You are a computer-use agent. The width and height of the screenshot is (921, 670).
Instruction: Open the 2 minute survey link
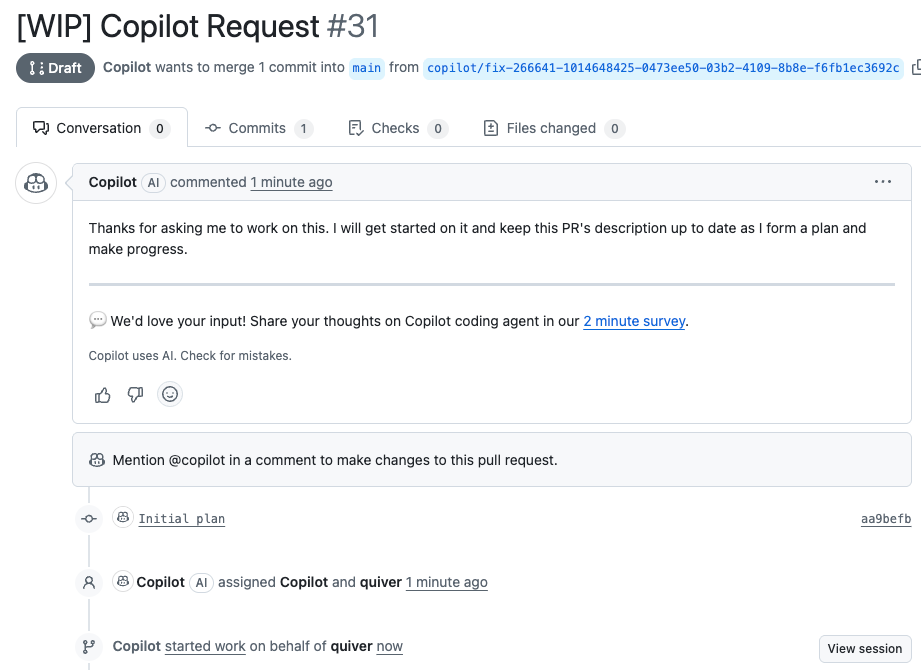point(634,321)
